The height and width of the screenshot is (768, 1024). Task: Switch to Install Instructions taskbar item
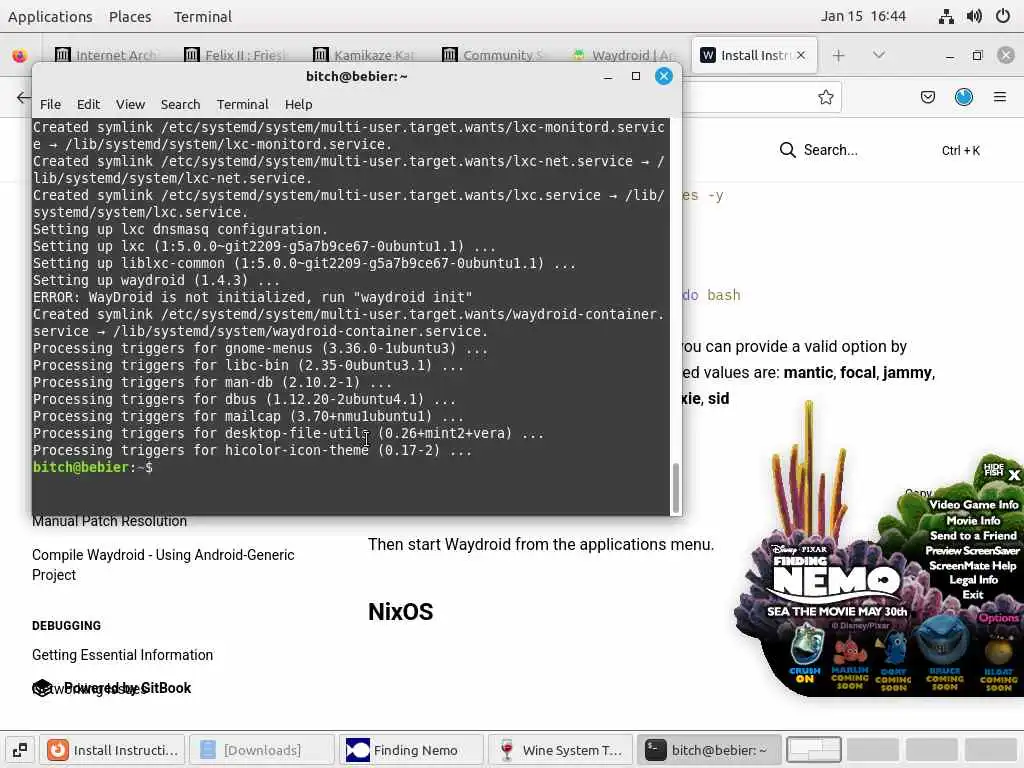pyautogui.click(x=112, y=750)
